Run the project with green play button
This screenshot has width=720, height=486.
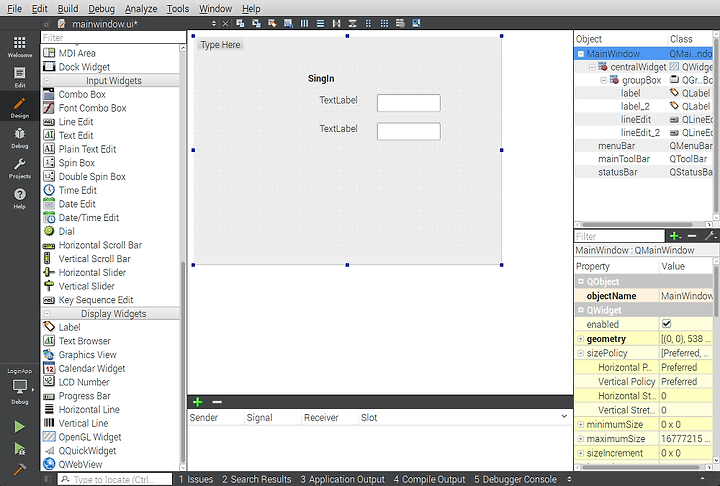click(19, 427)
